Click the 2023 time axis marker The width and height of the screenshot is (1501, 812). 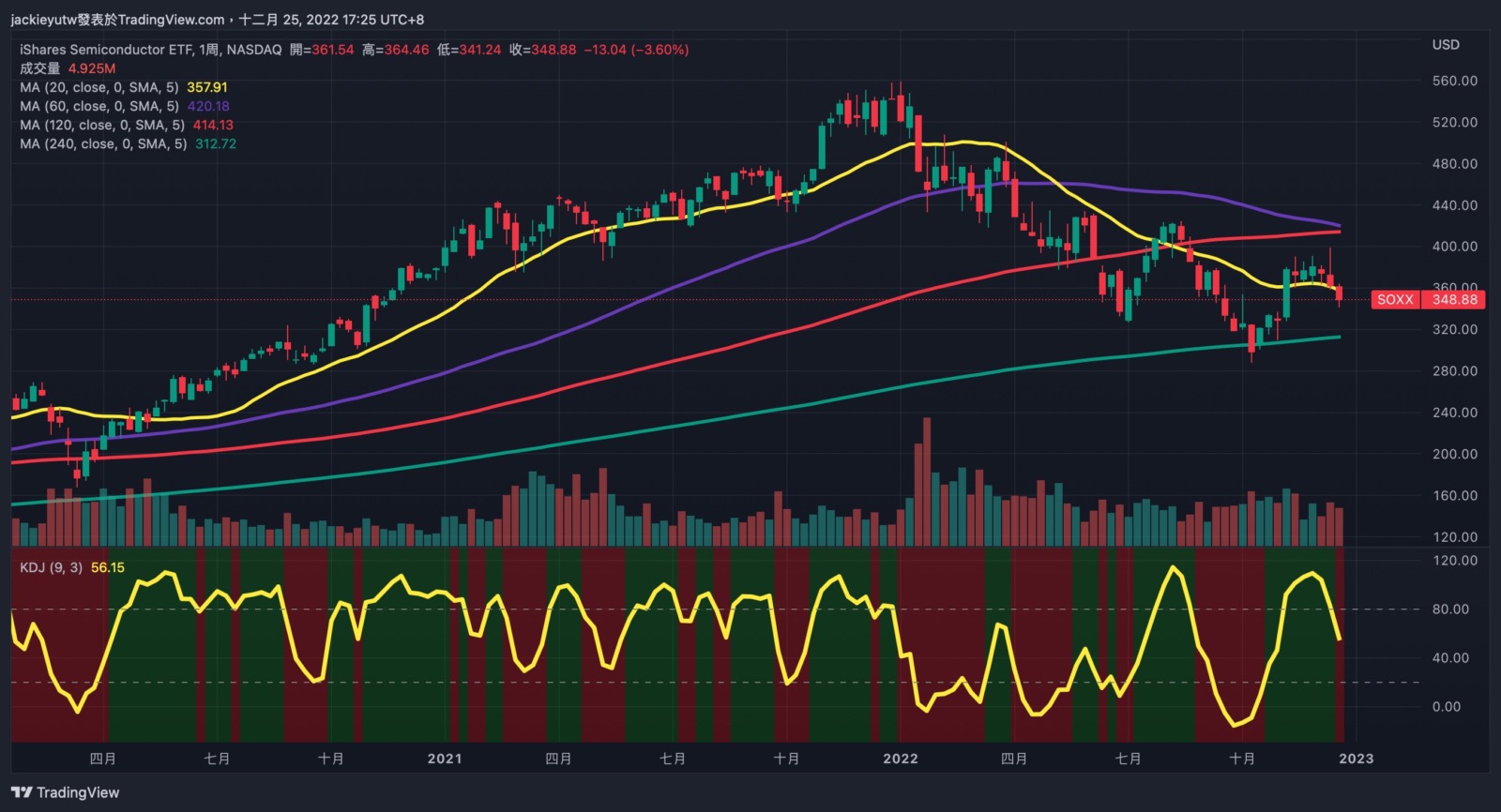[1357, 759]
